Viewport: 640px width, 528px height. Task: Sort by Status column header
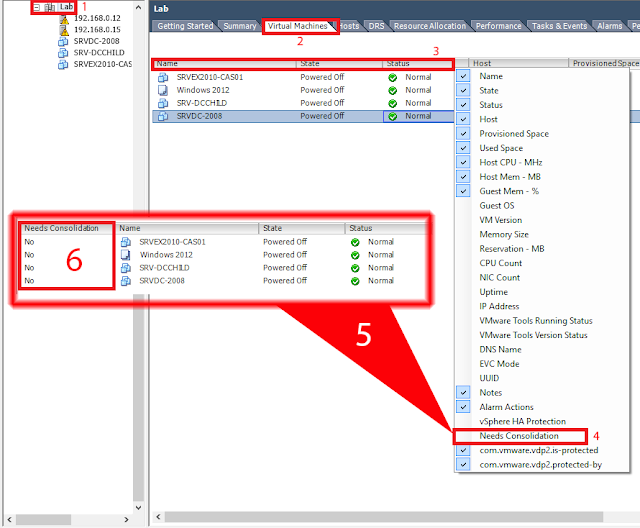coord(418,63)
